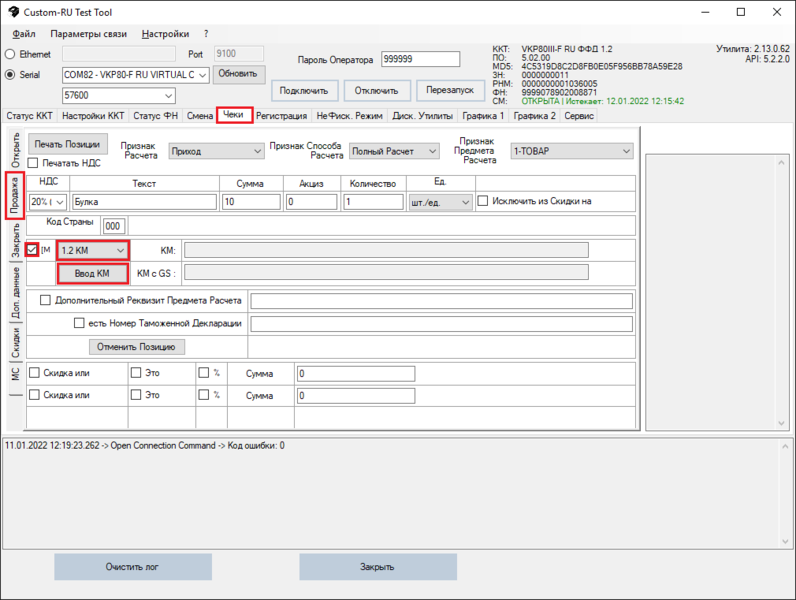Select the Ethernet connection radio button
The height and width of the screenshot is (600, 796).
[11, 54]
